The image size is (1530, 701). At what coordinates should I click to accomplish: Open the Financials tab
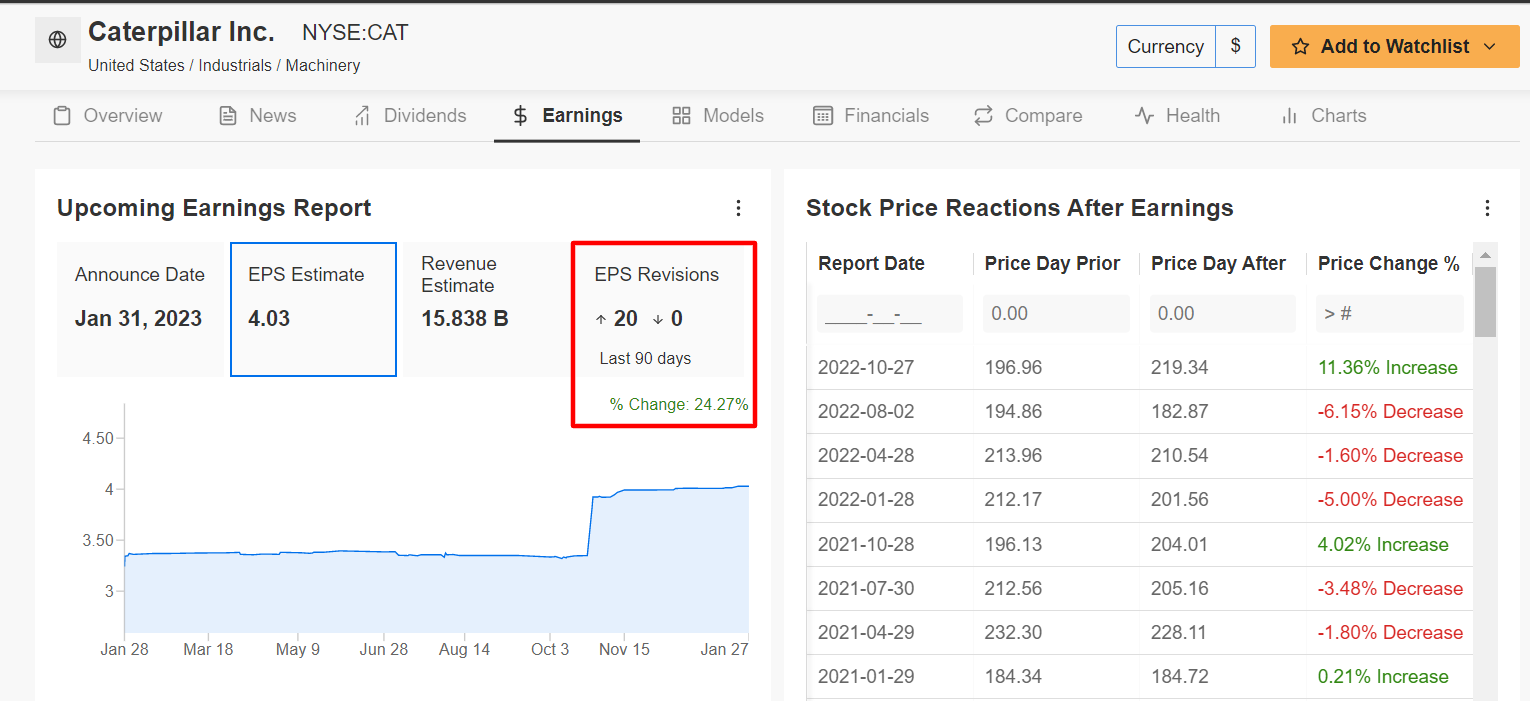(871, 116)
